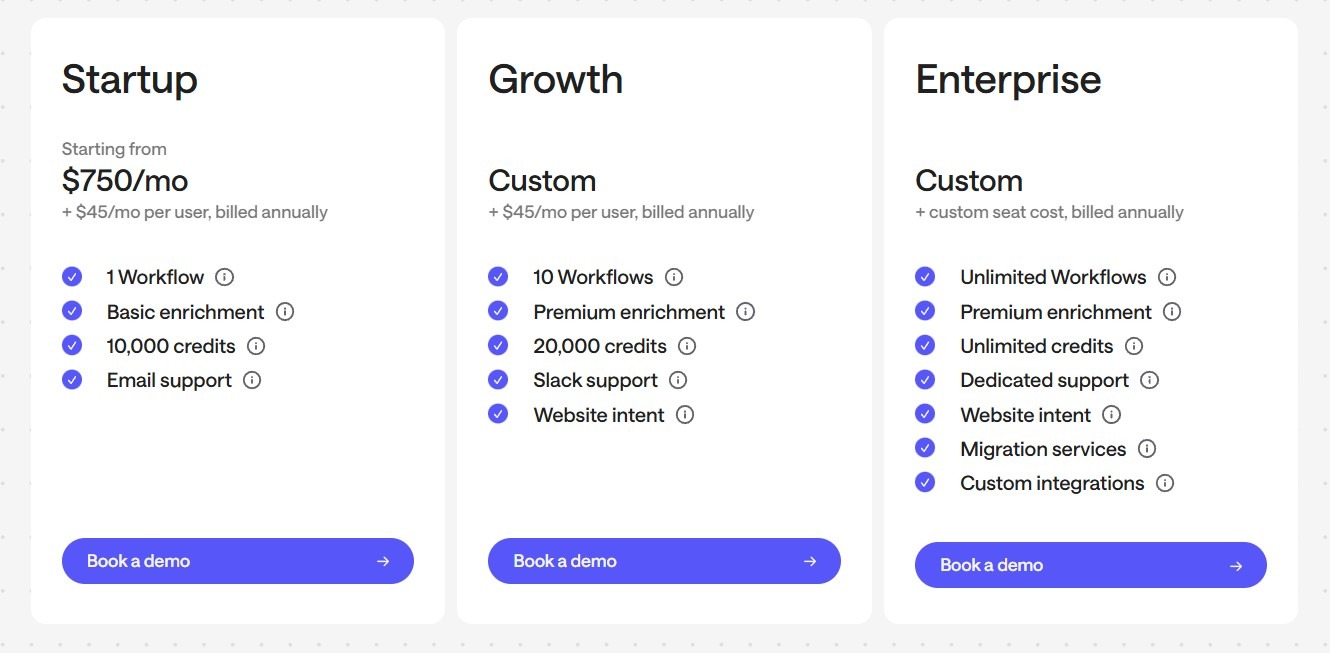This screenshot has width=1330, height=653.
Task: Click the info icon beside 20,000 credits
Action: (687, 346)
